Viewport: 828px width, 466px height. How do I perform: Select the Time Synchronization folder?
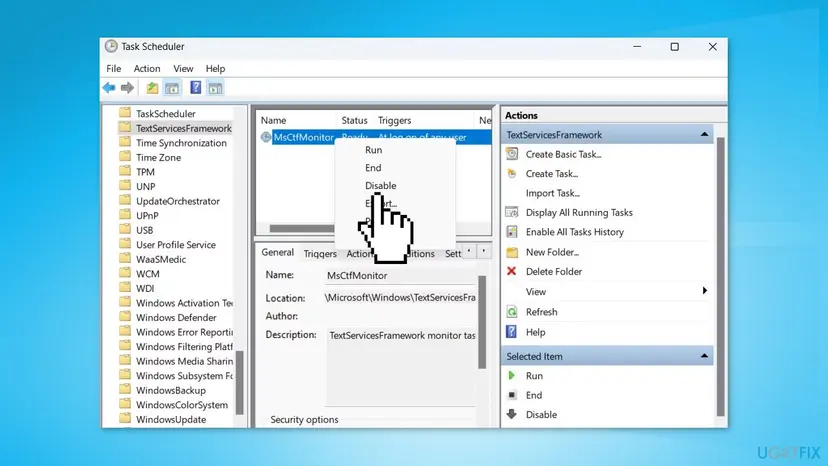[181, 143]
